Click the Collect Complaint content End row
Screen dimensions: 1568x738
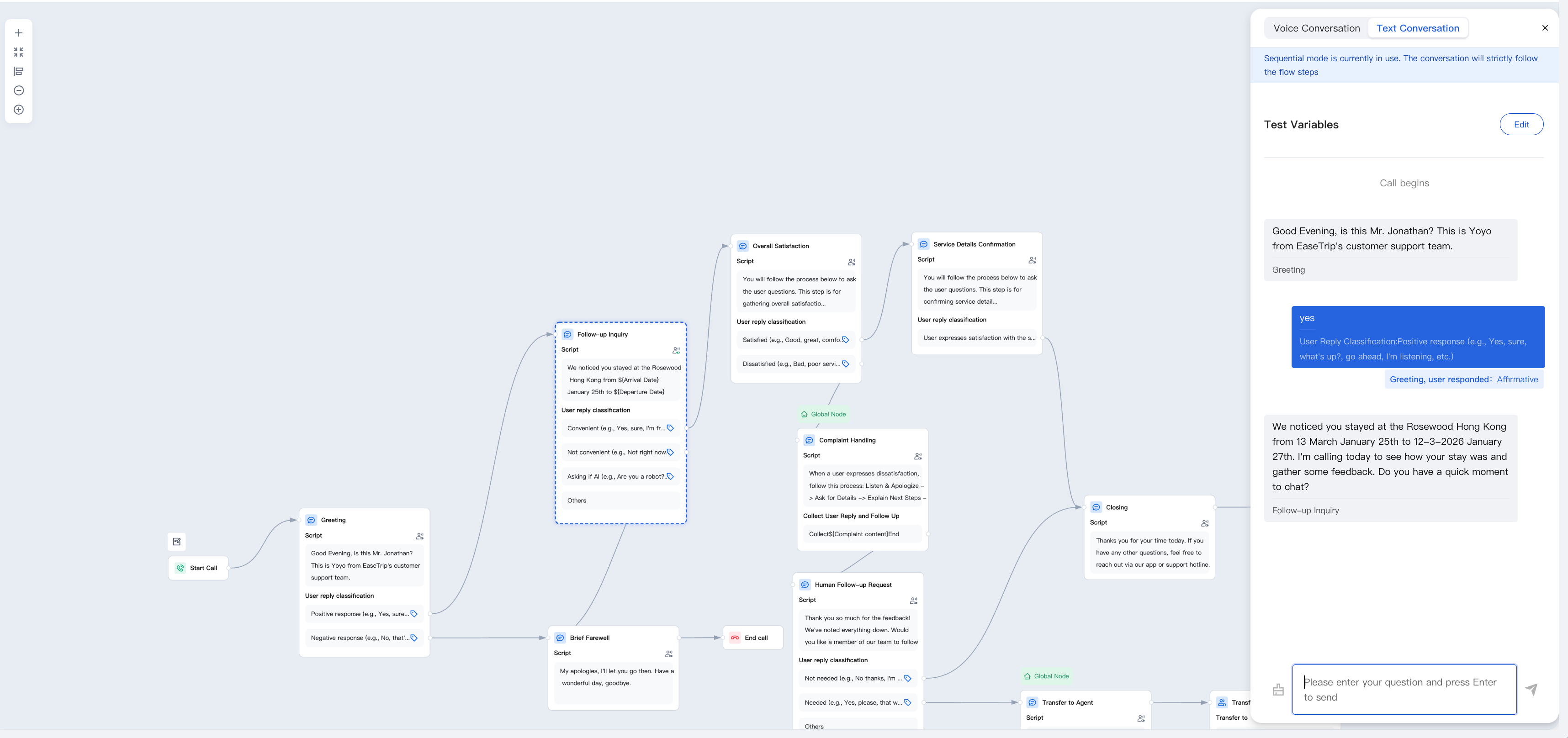[x=862, y=534]
